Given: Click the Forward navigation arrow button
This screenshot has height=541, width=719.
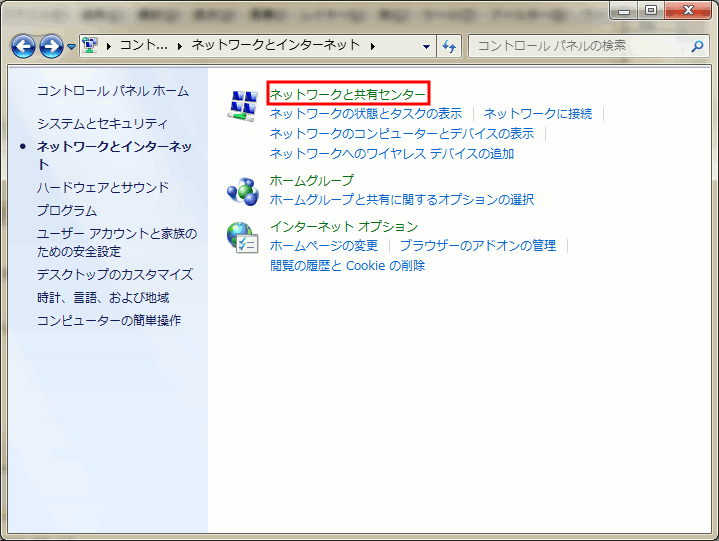Looking at the screenshot, I should pyautogui.click(x=51, y=46).
